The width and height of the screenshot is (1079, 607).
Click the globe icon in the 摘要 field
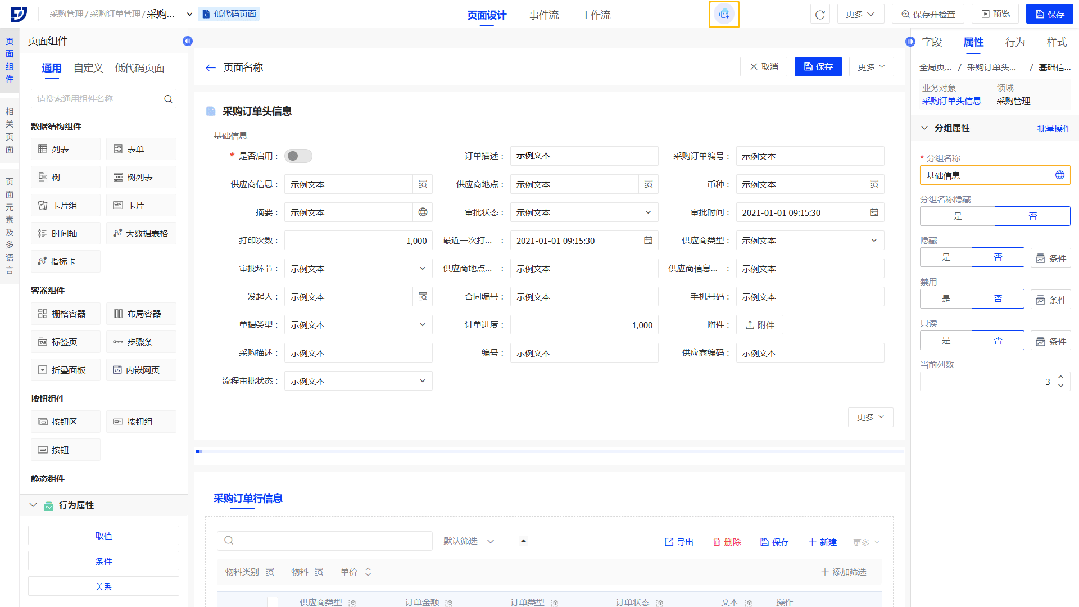coord(422,213)
